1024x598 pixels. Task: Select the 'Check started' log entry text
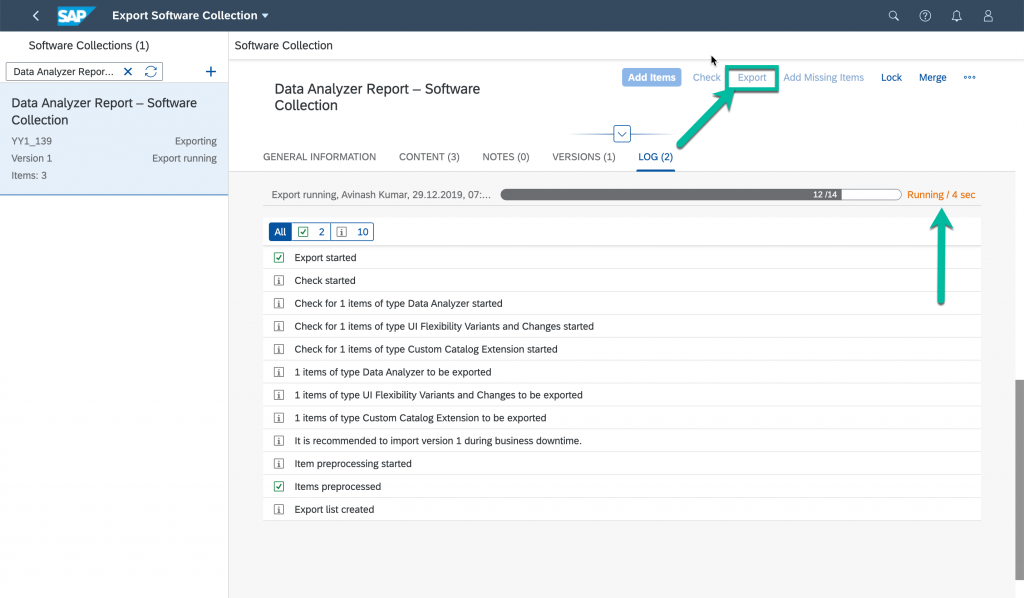point(325,280)
